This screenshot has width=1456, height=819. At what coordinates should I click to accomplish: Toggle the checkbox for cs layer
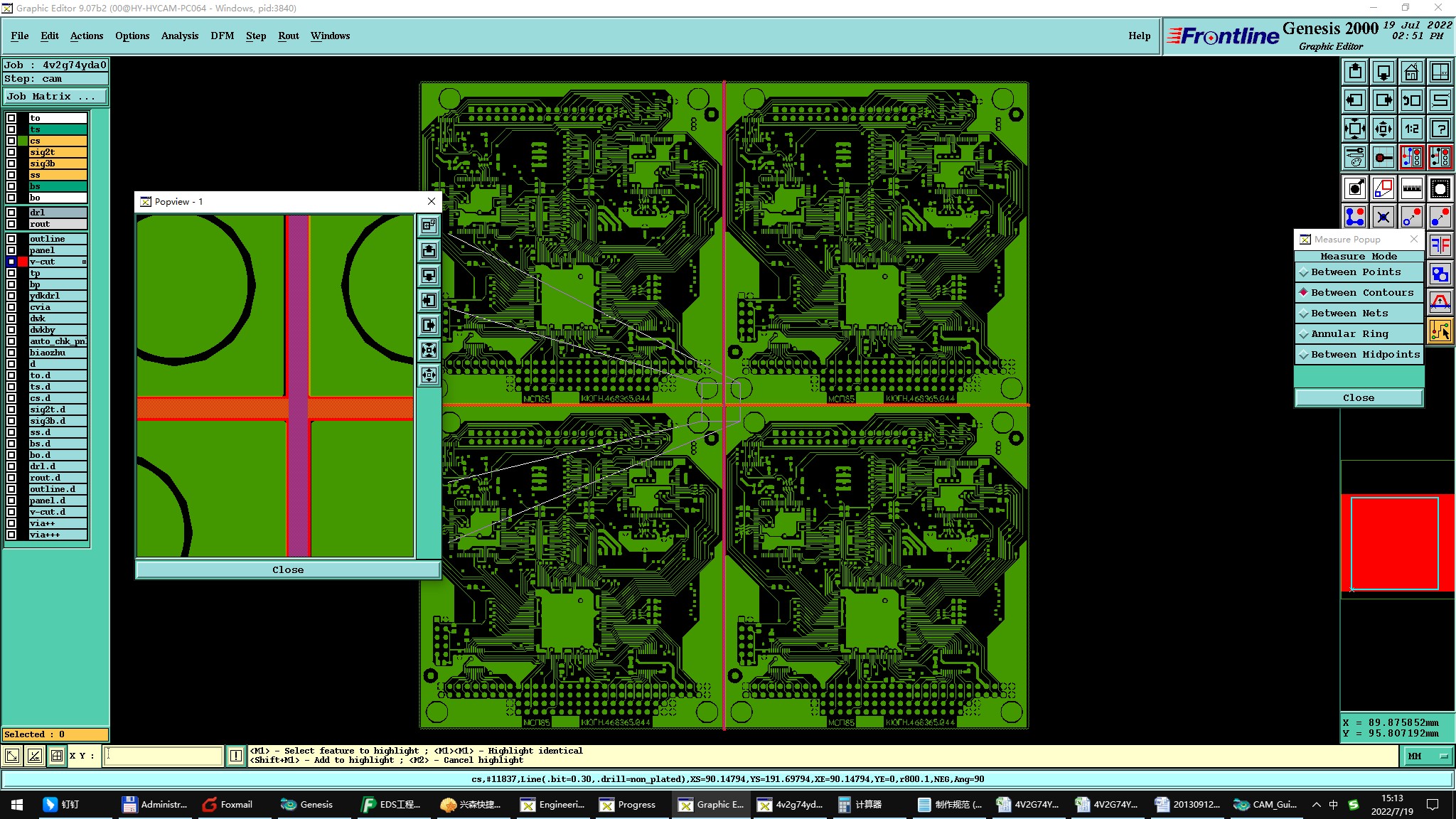pyautogui.click(x=11, y=141)
